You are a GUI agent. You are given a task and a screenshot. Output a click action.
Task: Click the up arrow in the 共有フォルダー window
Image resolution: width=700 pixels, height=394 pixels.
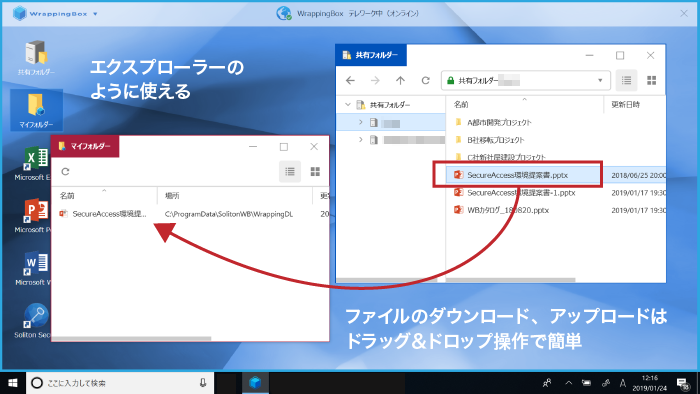click(400, 80)
